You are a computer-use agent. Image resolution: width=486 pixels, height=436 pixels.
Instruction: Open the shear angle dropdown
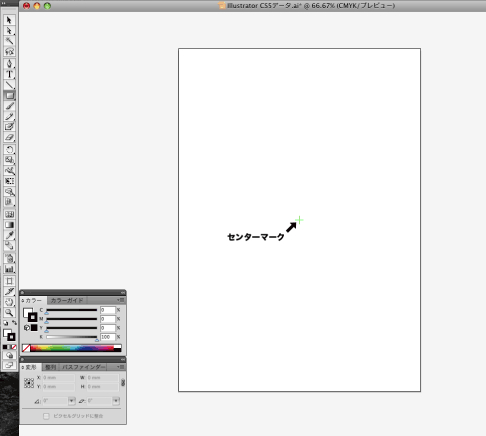click(x=116, y=401)
